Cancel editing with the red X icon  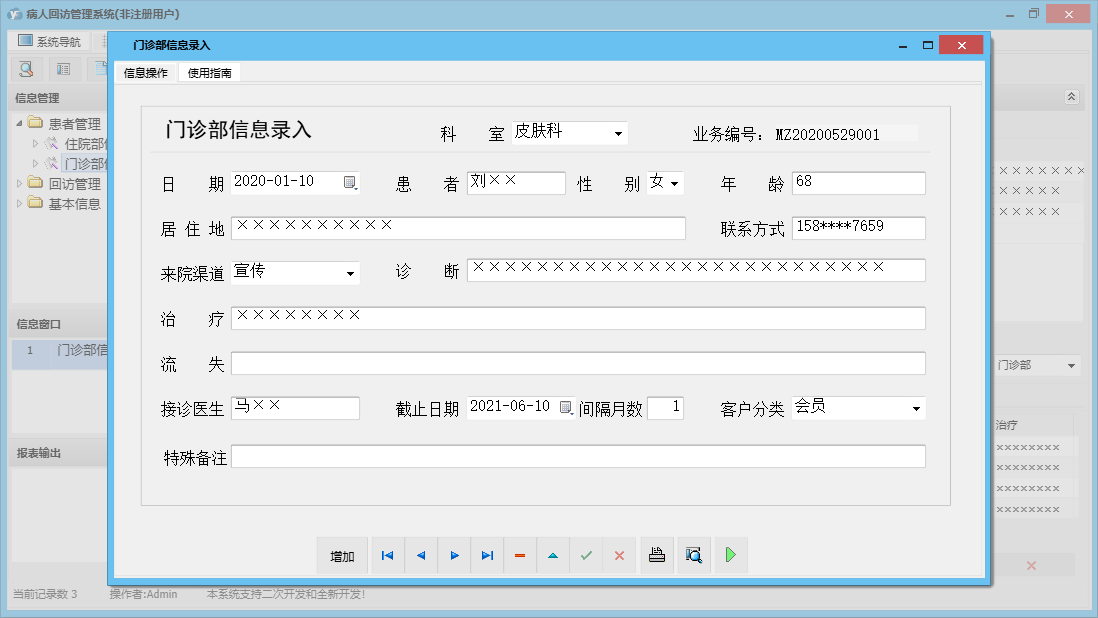pos(619,555)
